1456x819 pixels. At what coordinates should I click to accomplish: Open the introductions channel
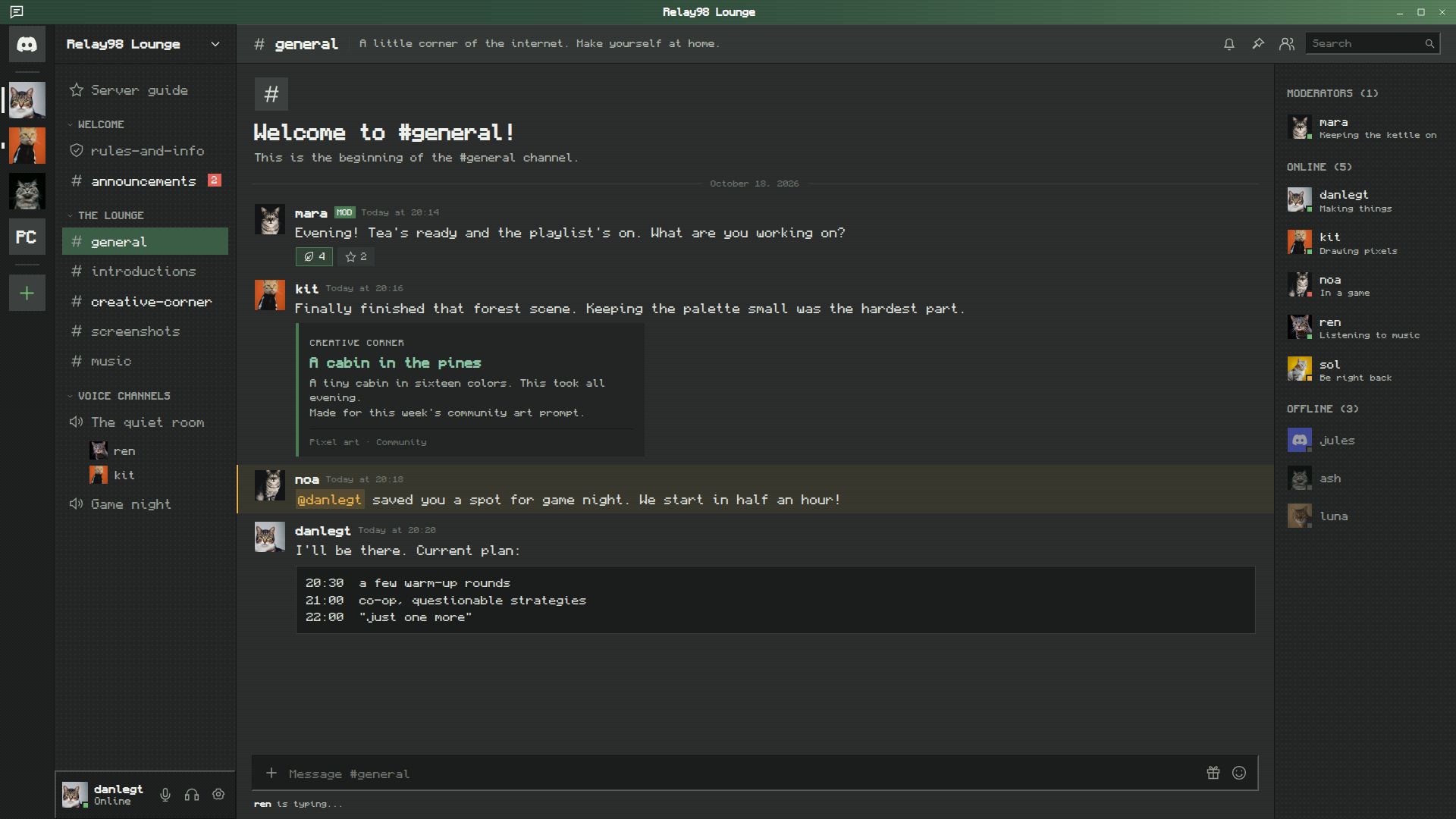(145, 271)
